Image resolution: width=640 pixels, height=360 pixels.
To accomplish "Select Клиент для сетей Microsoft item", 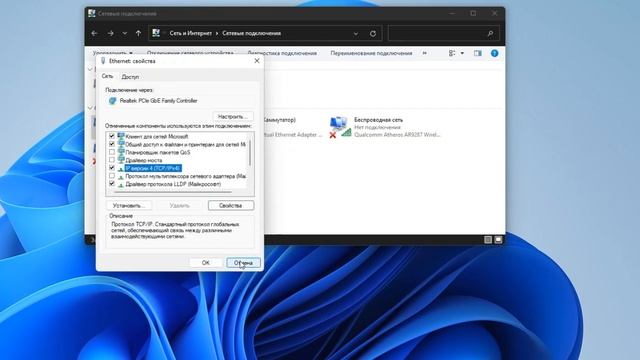I will [157, 136].
